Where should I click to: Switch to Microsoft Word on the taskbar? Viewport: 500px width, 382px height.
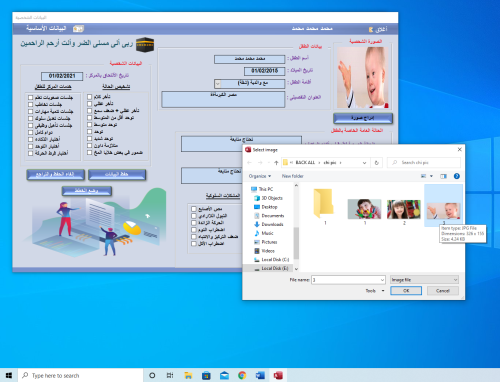click(260, 375)
